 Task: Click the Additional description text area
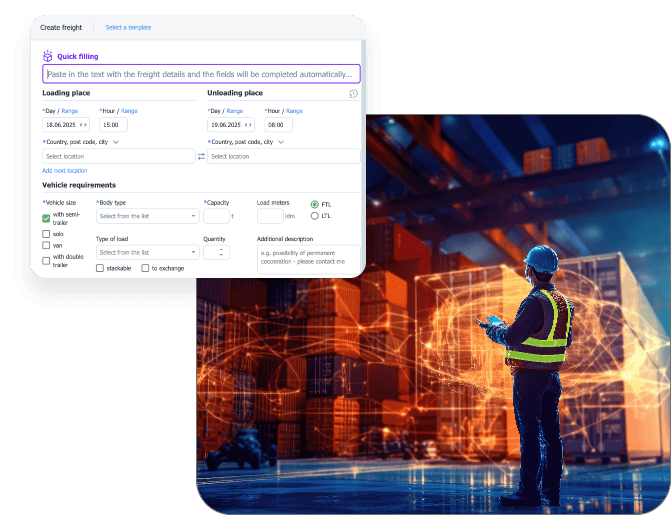[307, 260]
